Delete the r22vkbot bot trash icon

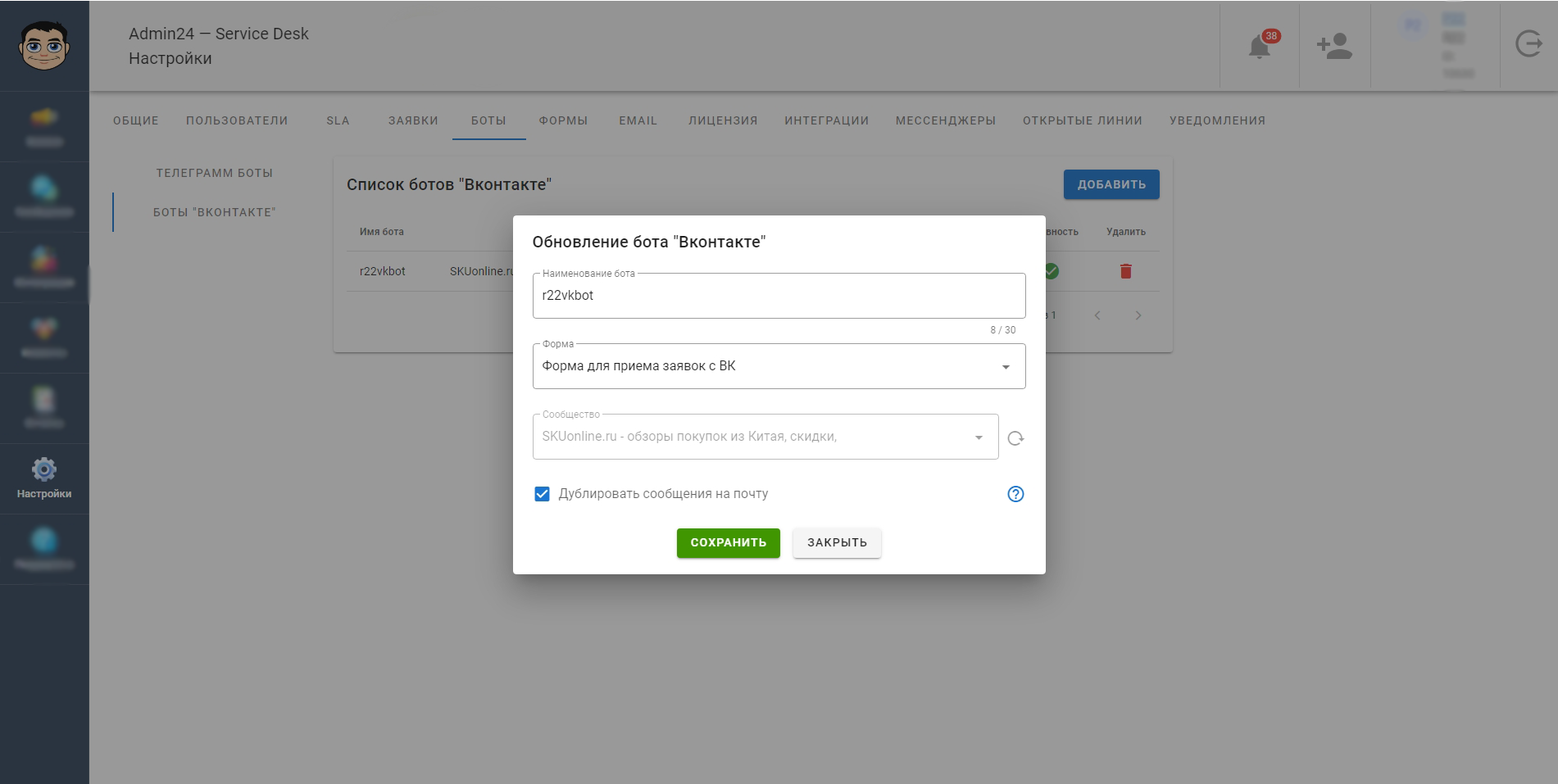tap(1126, 271)
